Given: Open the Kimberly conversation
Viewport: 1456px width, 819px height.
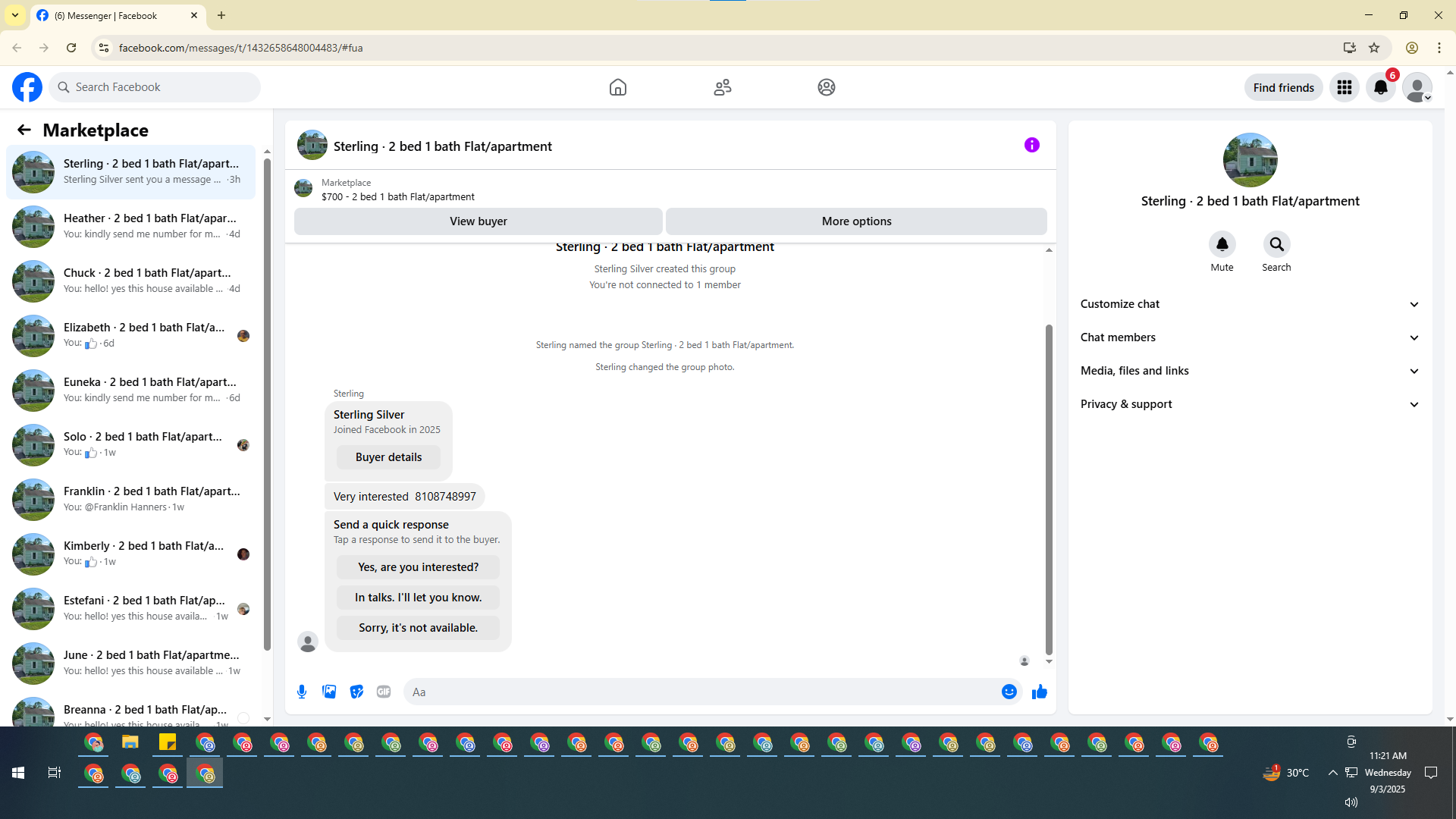Looking at the screenshot, I should point(130,554).
